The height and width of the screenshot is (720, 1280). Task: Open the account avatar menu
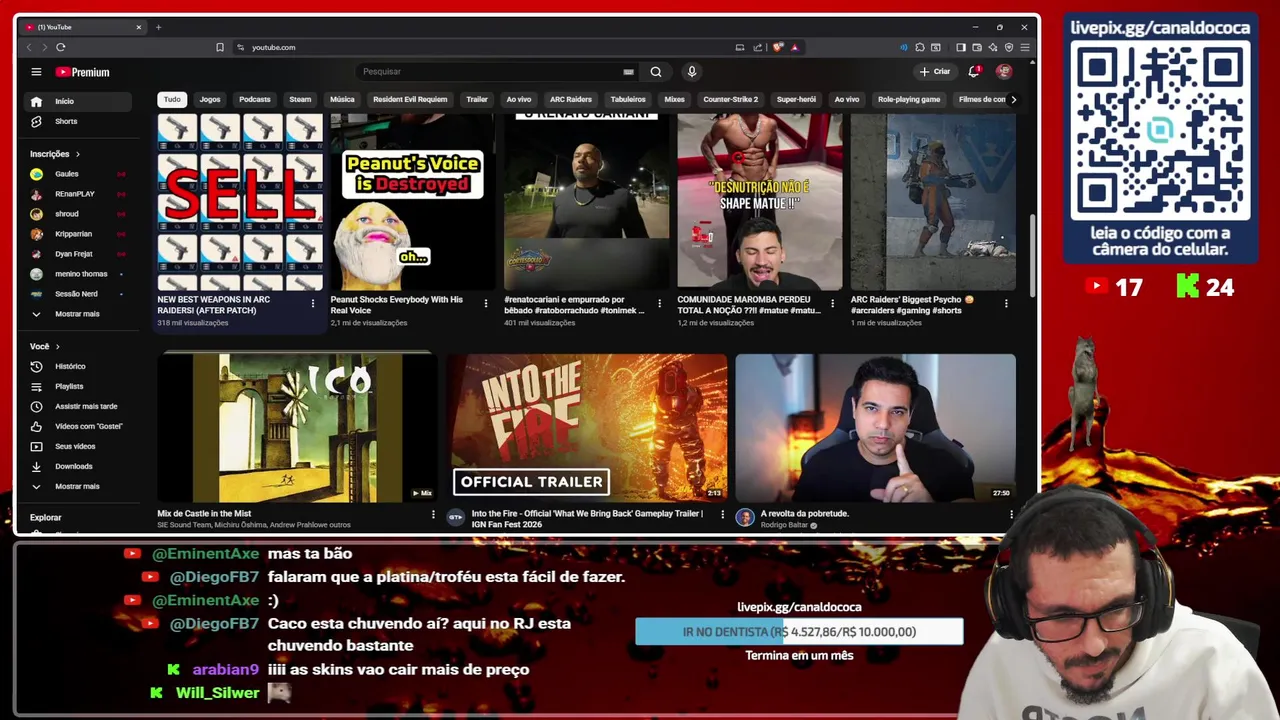click(1004, 72)
